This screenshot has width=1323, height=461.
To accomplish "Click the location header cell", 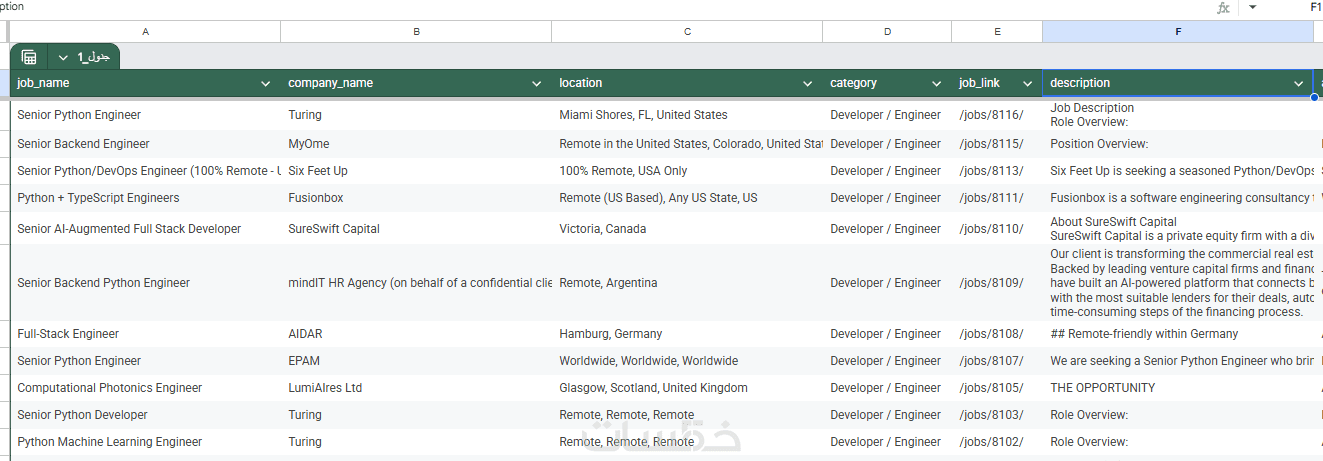I will (687, 83).
